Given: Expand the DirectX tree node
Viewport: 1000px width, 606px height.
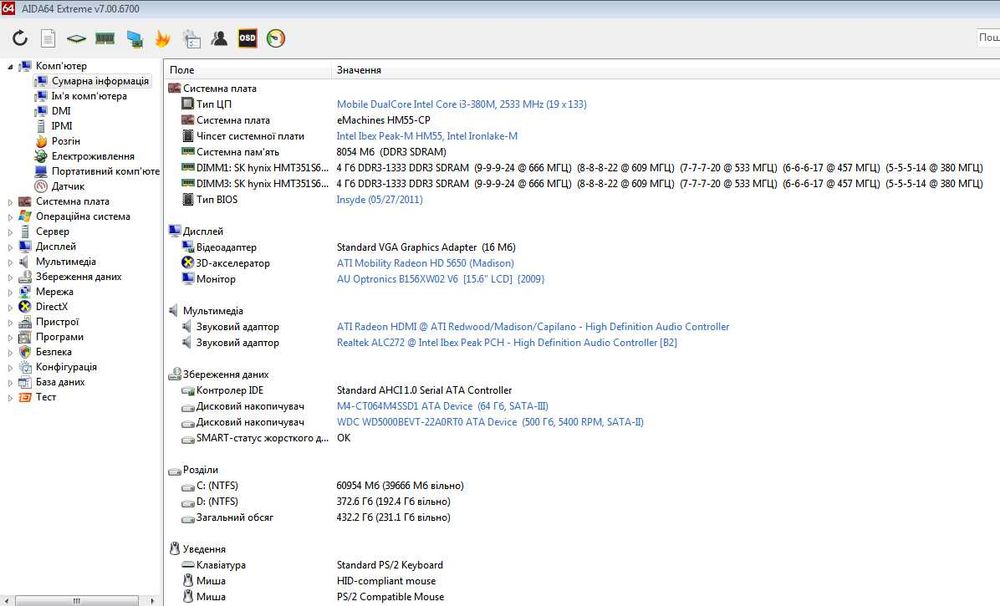Looking at the screenshot, I should coord(10,307).
